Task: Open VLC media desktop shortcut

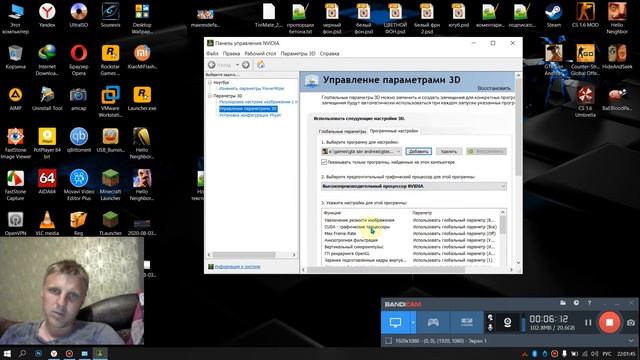Action: (47, 224)
